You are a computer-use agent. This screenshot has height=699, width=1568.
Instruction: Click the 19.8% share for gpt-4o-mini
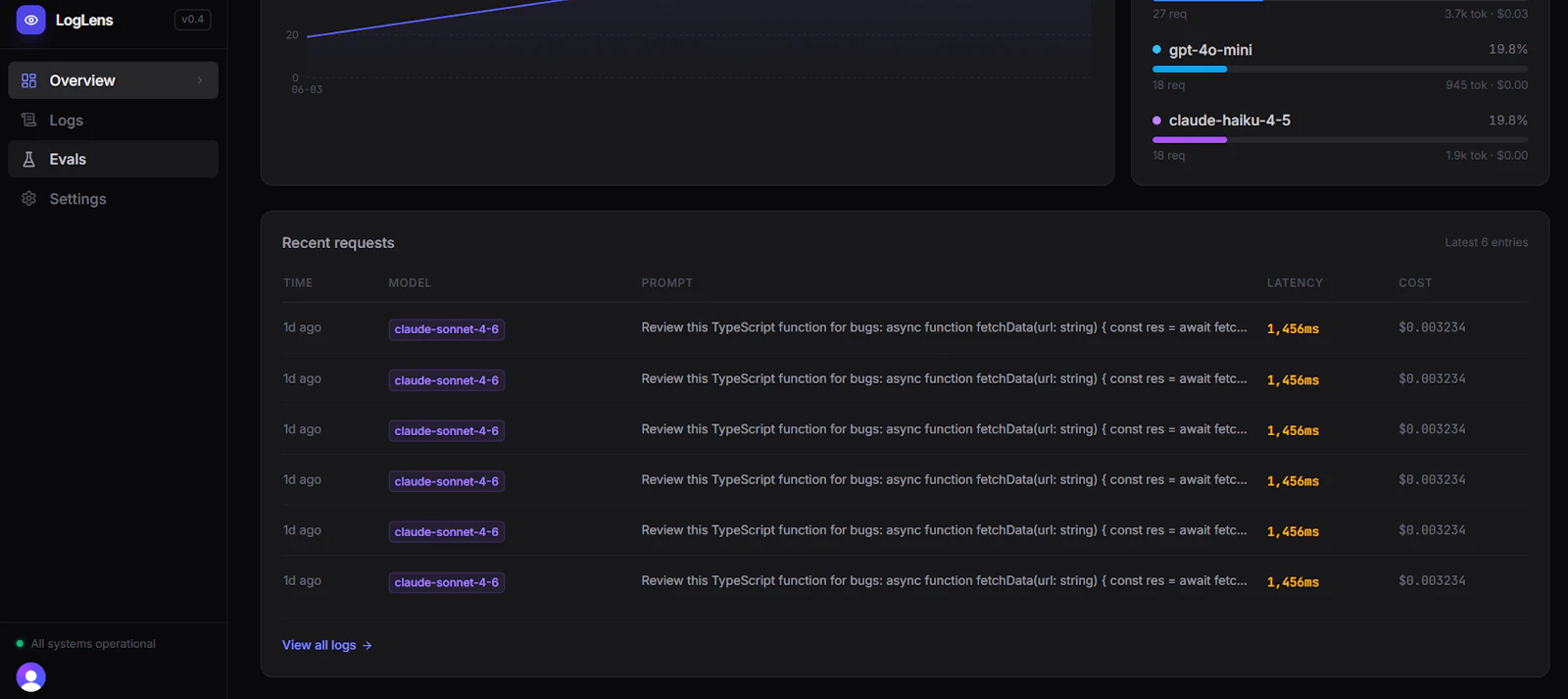pyautogui.click(x=1508, y=49)
